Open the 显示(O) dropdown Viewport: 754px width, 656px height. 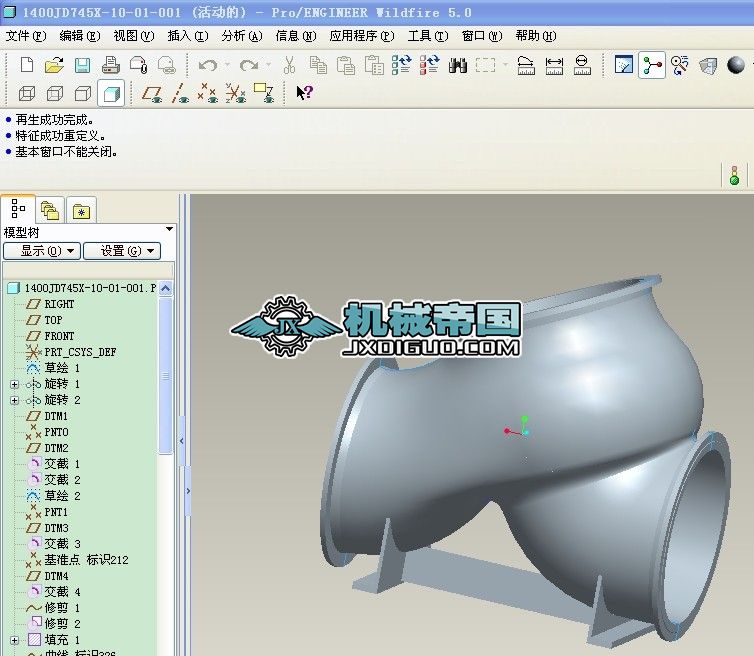pos(42,251)
